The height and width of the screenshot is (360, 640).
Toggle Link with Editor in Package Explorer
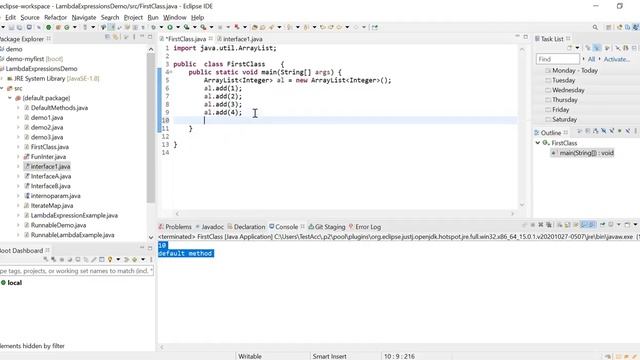(116, 37)
